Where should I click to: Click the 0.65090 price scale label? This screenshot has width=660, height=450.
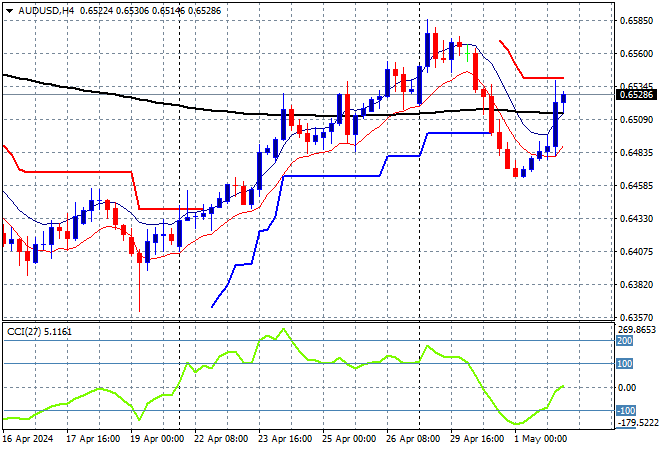click(x=636, y=120)
